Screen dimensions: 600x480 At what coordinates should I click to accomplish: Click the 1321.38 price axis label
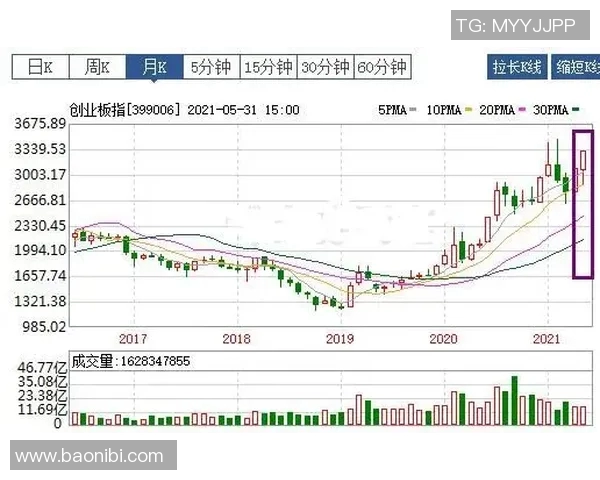[x=40, y=301]
